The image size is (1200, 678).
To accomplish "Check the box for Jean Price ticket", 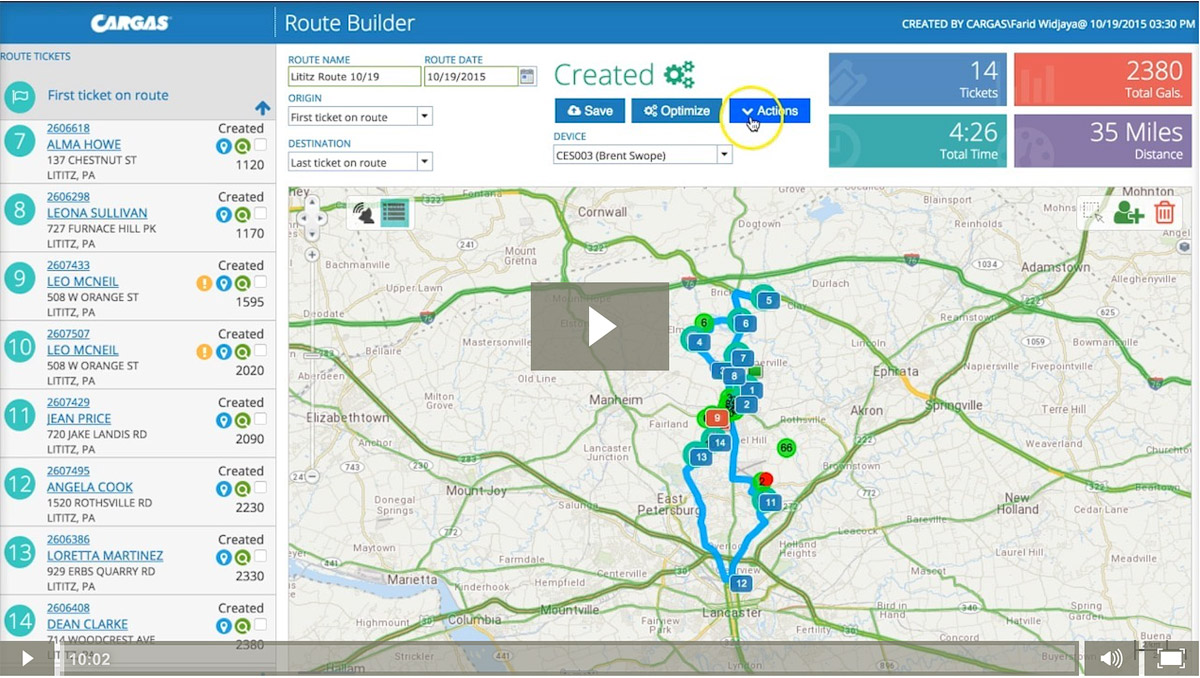I will coord(260,420).
